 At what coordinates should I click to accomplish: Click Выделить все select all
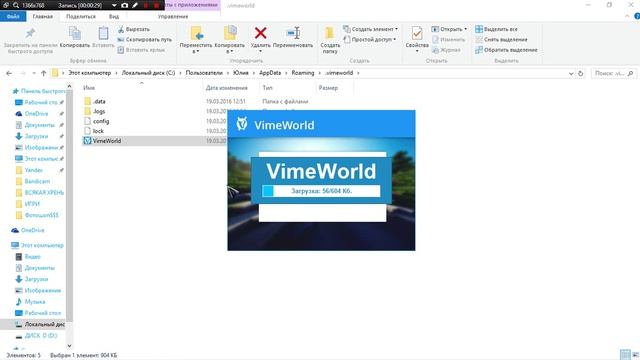pos(496,29)
